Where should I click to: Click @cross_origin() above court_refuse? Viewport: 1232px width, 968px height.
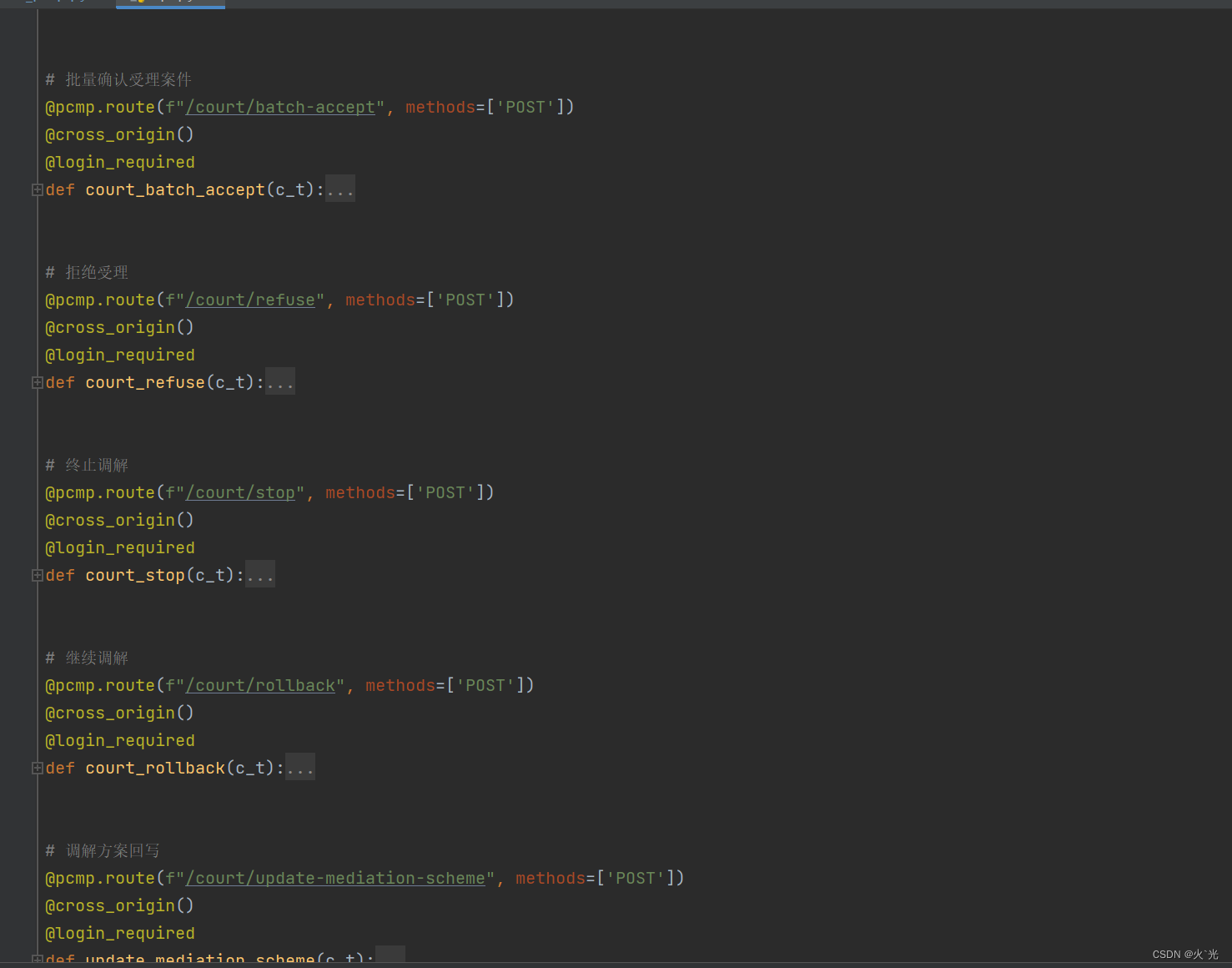click(119, 327)
